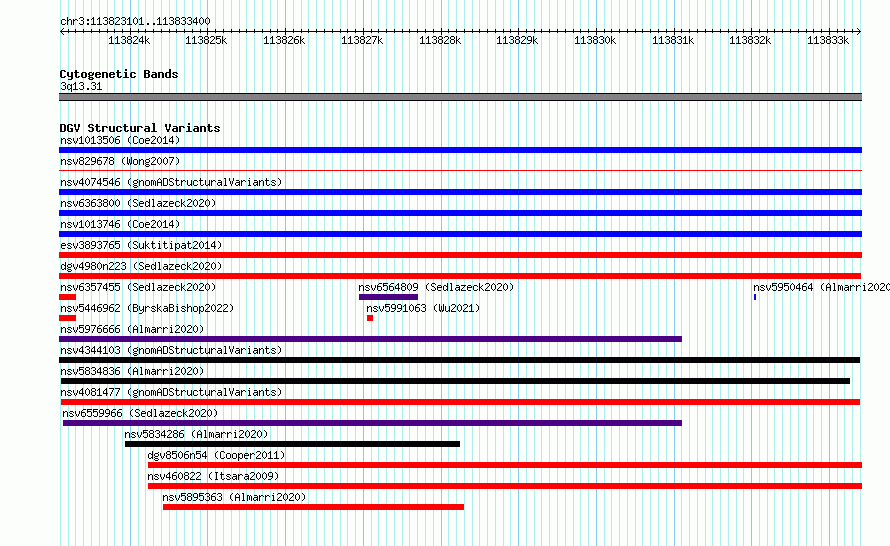Click the dgv4980n223 (Sedlazeck2020) label
The height and width of the screenshot is (546, 890).
(x=141, y=266)
